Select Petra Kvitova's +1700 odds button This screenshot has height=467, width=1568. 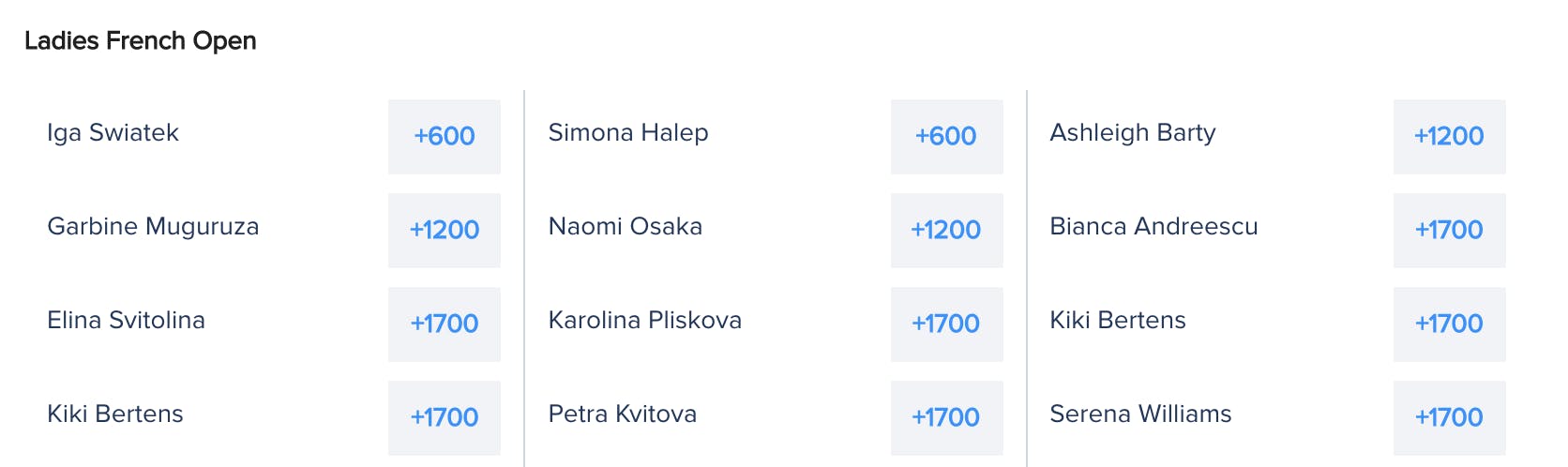coord(947,418)
